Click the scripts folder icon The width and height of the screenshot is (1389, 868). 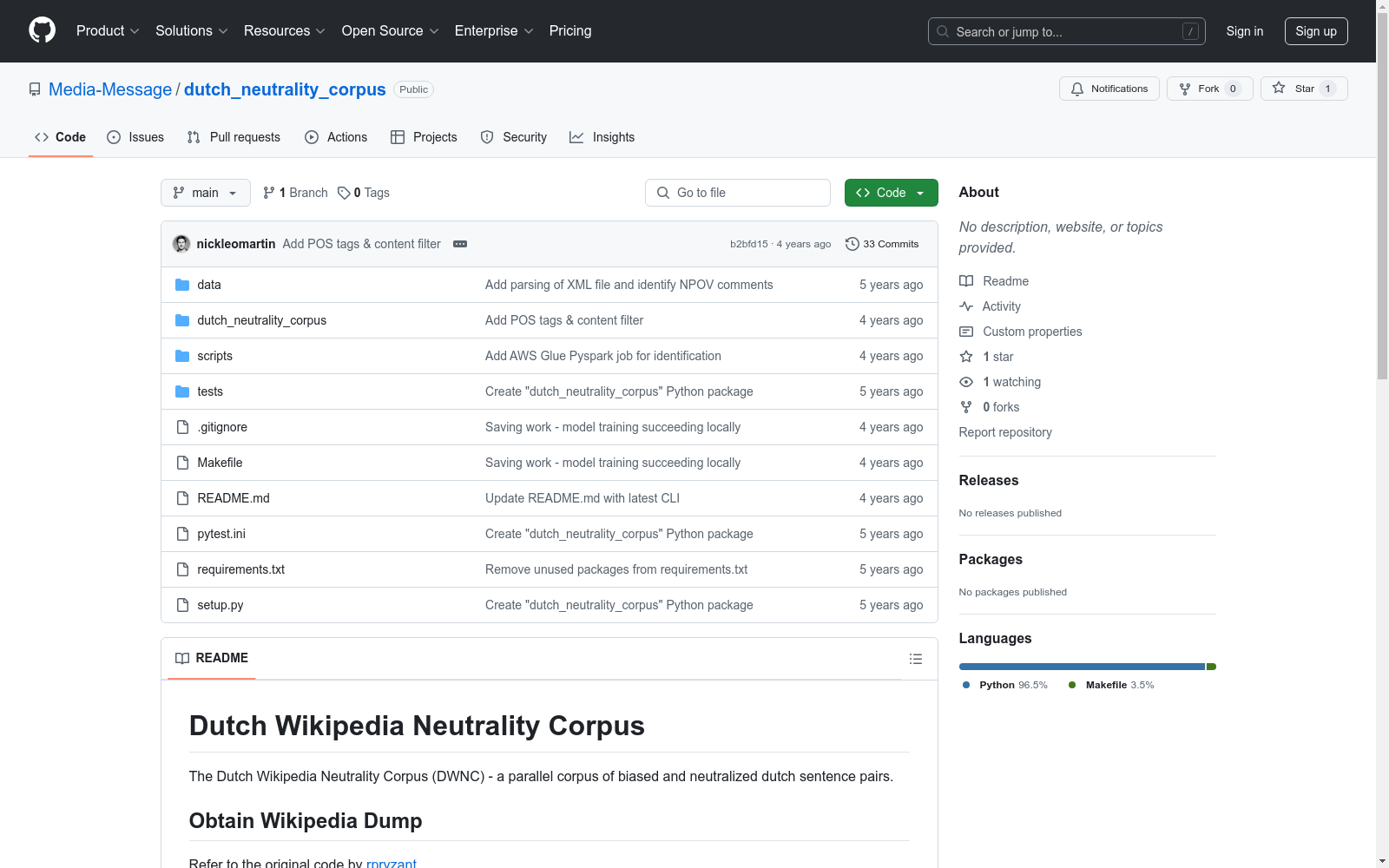(182, 356)
